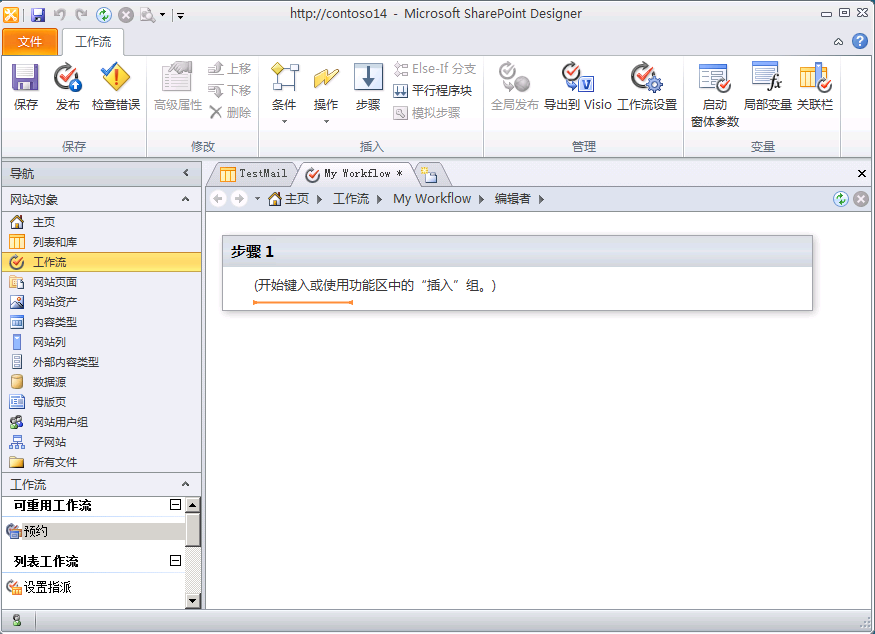Open 关联栏 association columns
The image size is (875, 634).
(815, 87)
